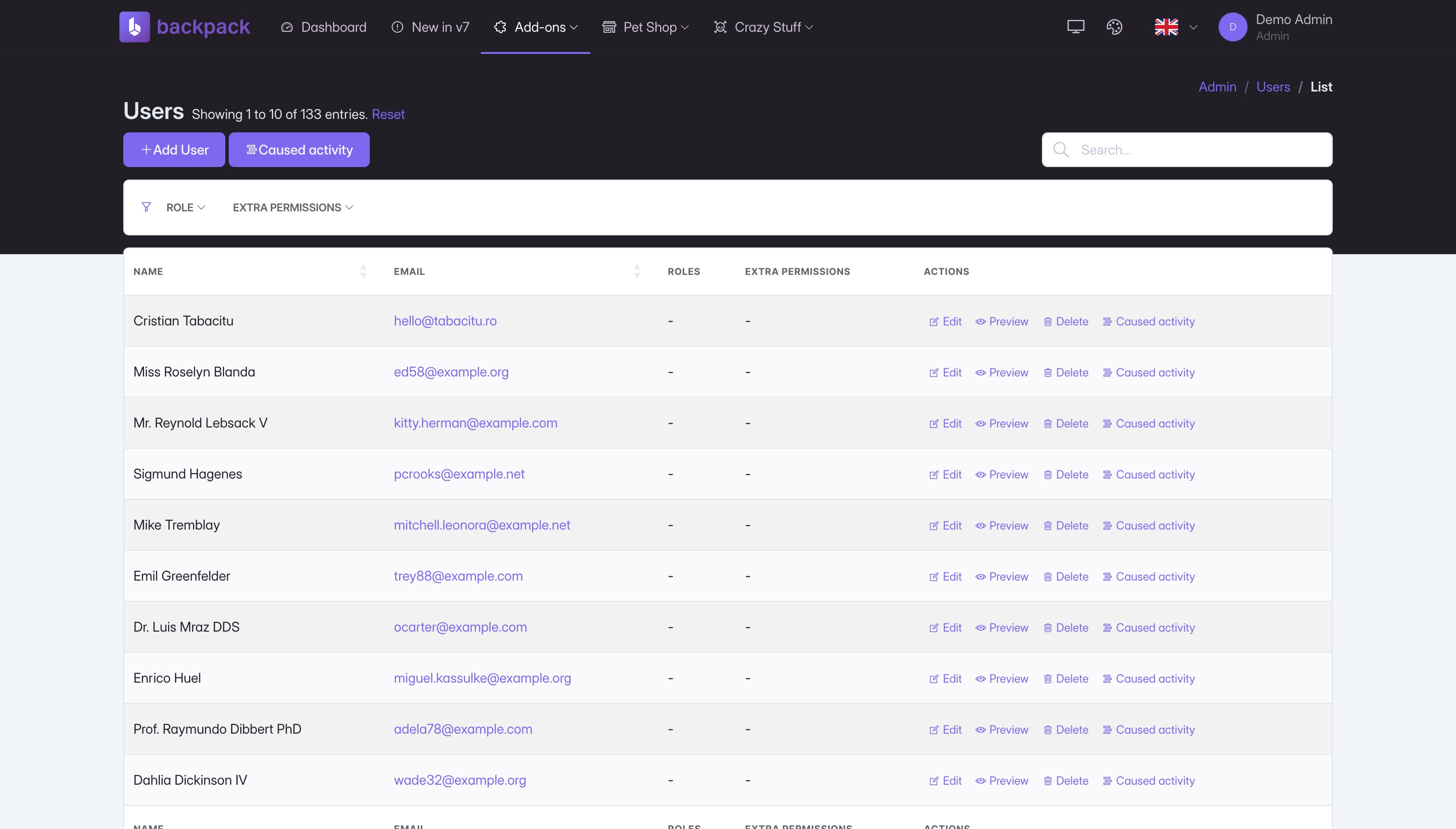Sort table by Name column arrows
The image size is (1456, 829).
[363, 272]
